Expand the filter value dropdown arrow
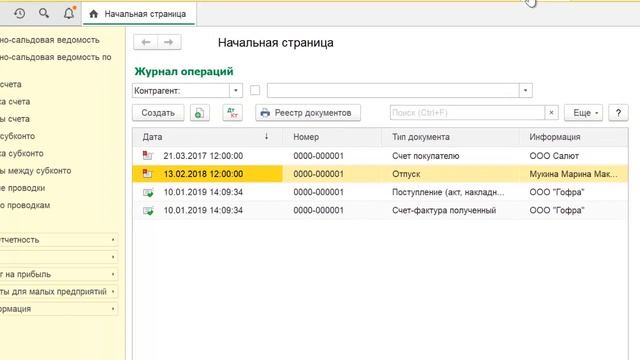The height and width of the screenshot is (360, 640). tap(526, 91)
